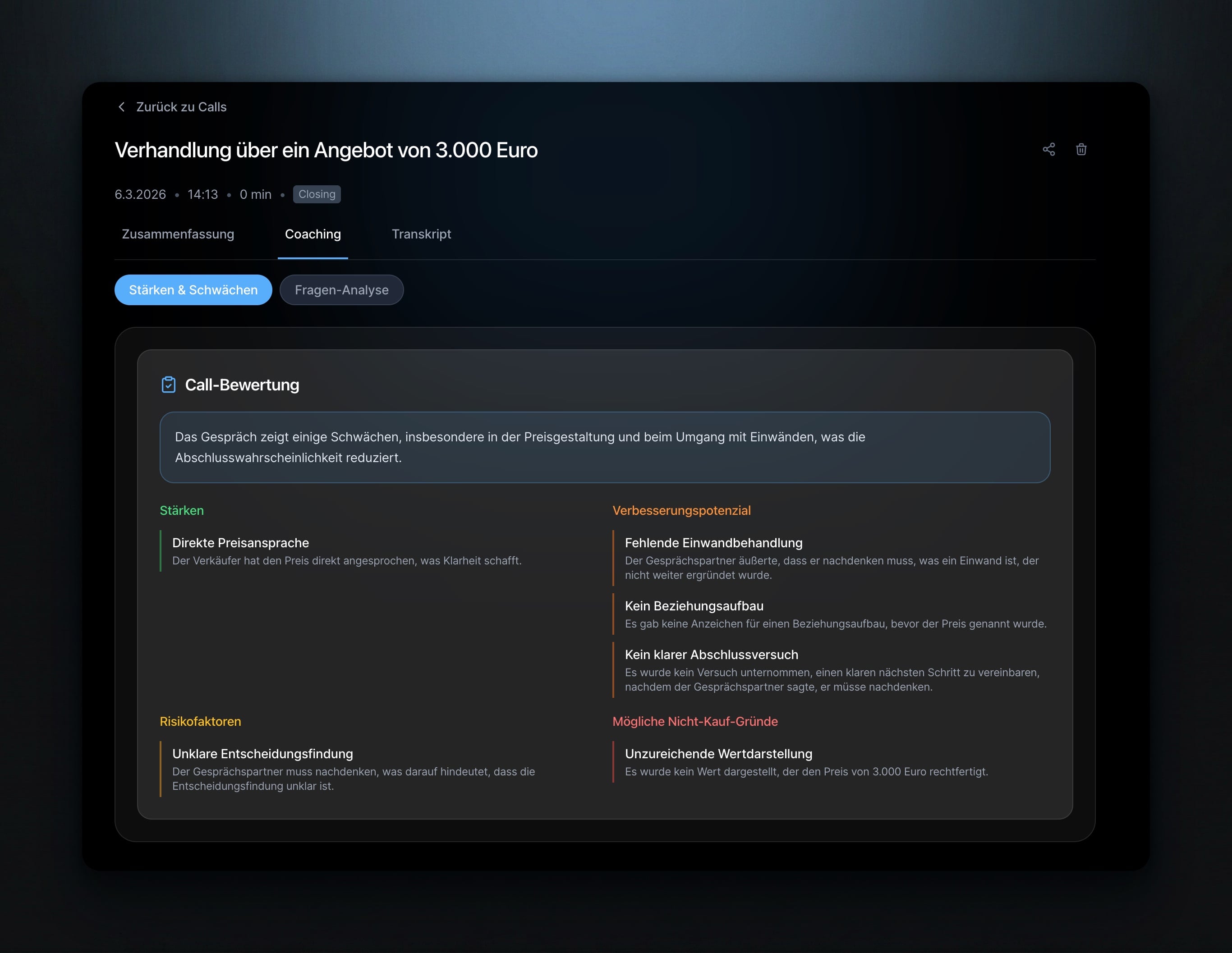Click the Risikofaktoren heading
Screen dimensions: 1232x953
200,721
